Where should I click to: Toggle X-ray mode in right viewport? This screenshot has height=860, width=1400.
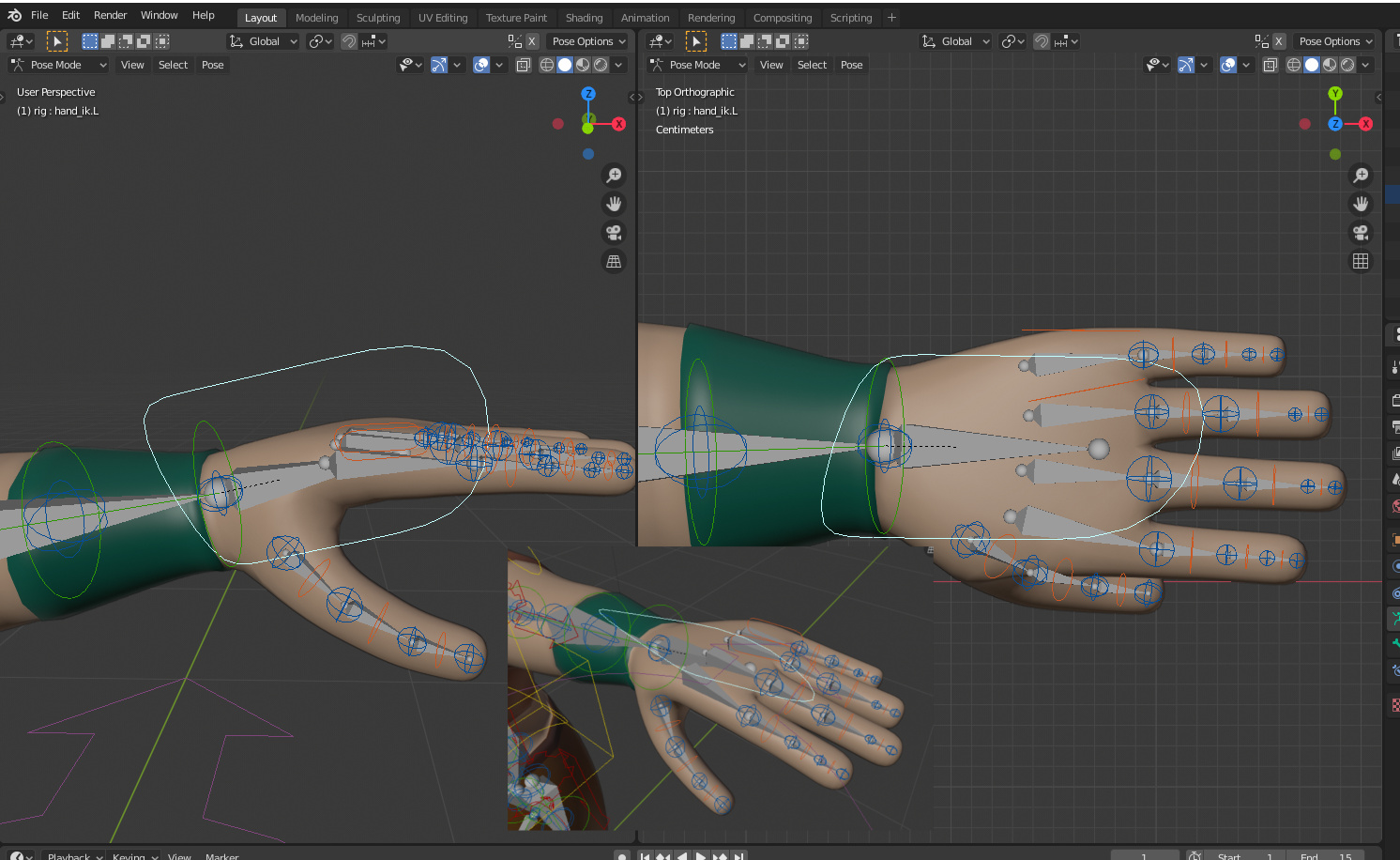(1271, 65)
